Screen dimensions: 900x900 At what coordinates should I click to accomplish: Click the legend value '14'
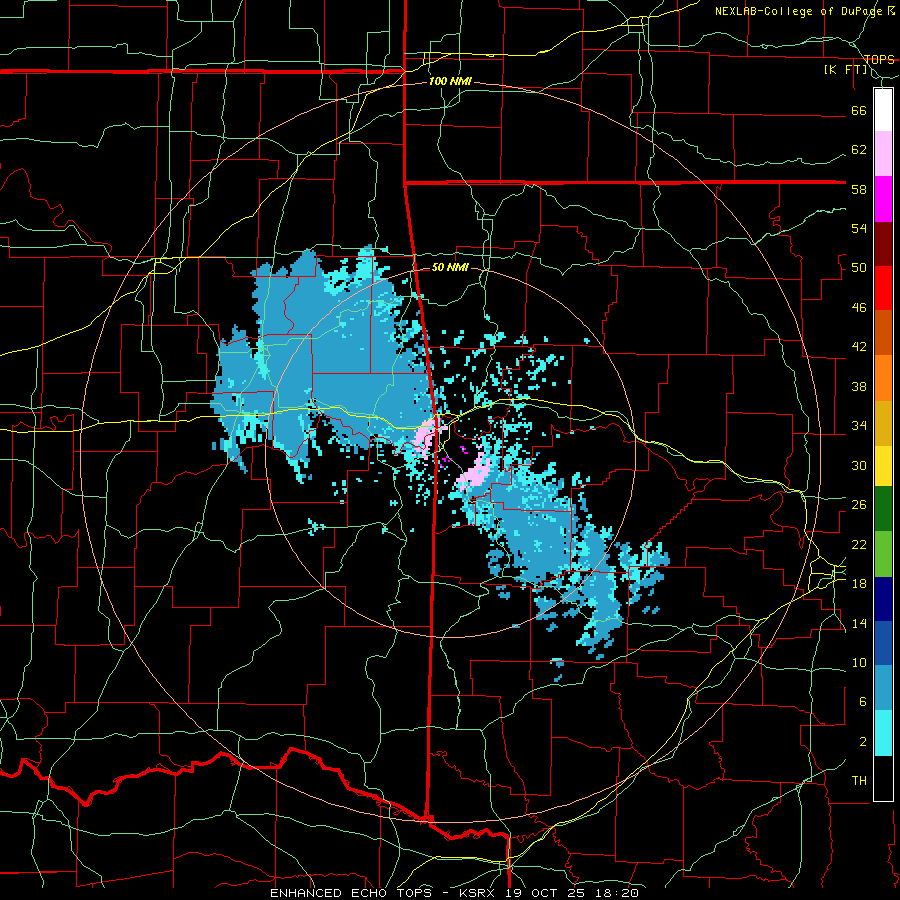[859, 623]
